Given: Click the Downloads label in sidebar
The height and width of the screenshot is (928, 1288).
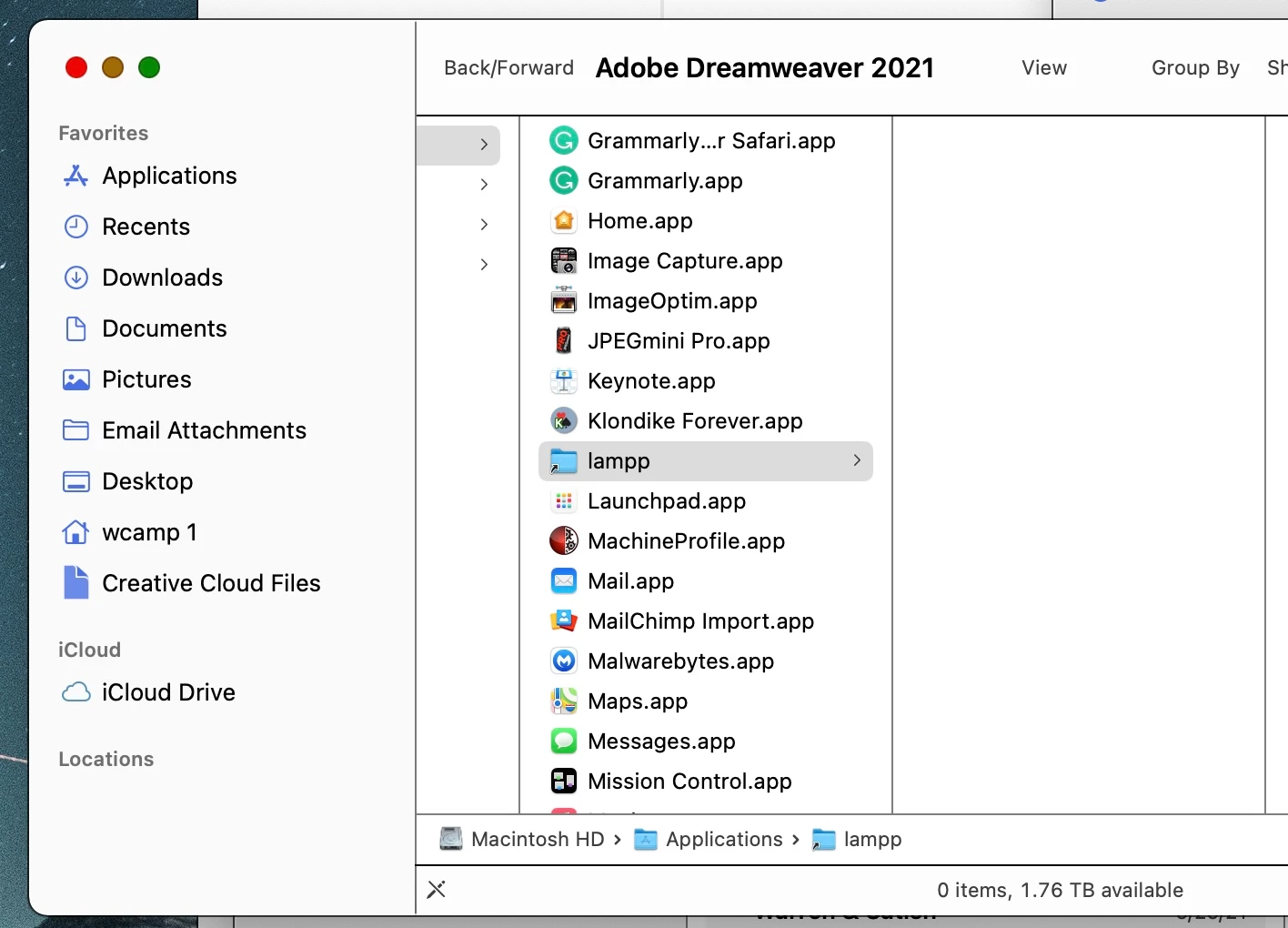Looking at the screenshot, I should [163, 277].
